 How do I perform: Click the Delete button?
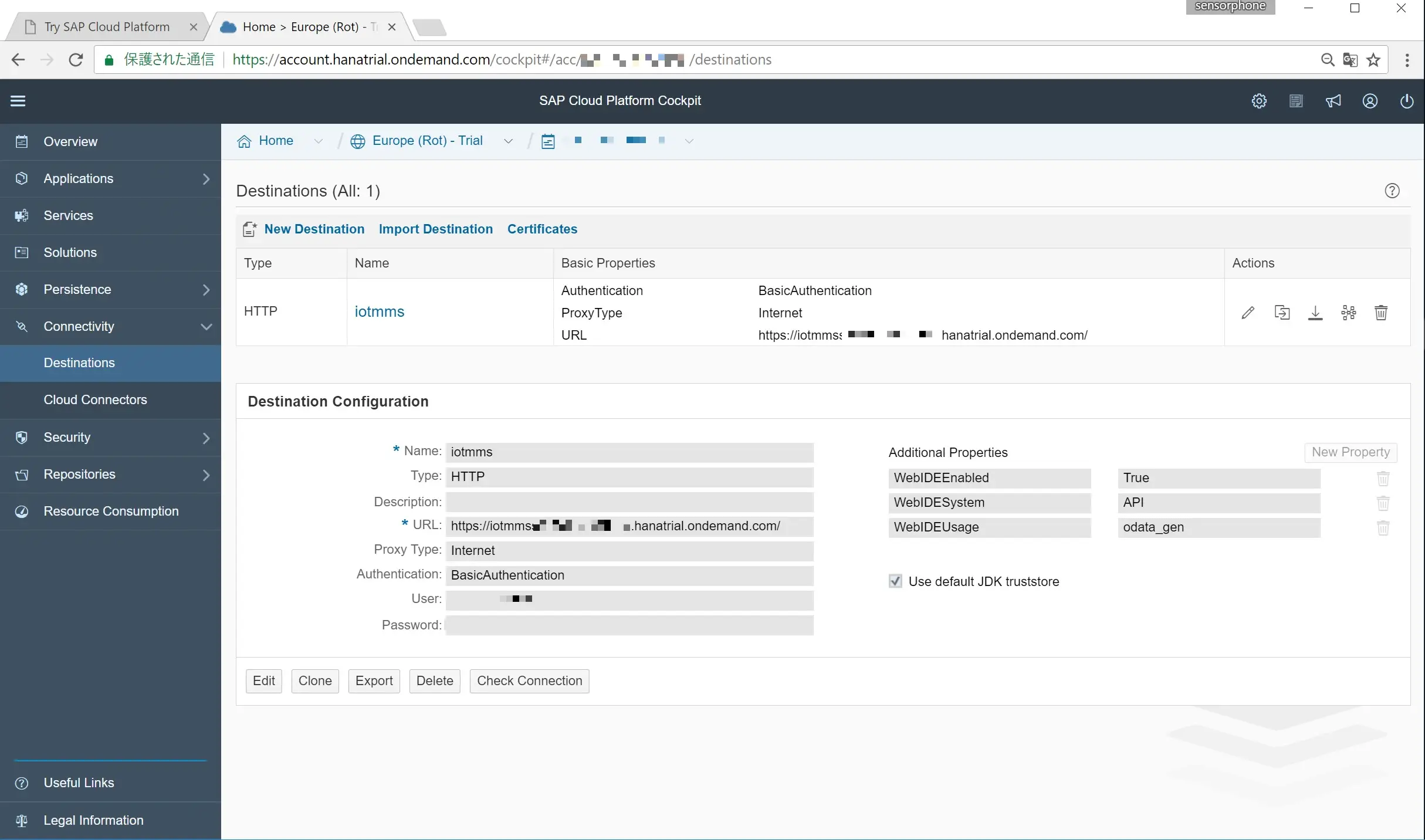coord(435,681)
